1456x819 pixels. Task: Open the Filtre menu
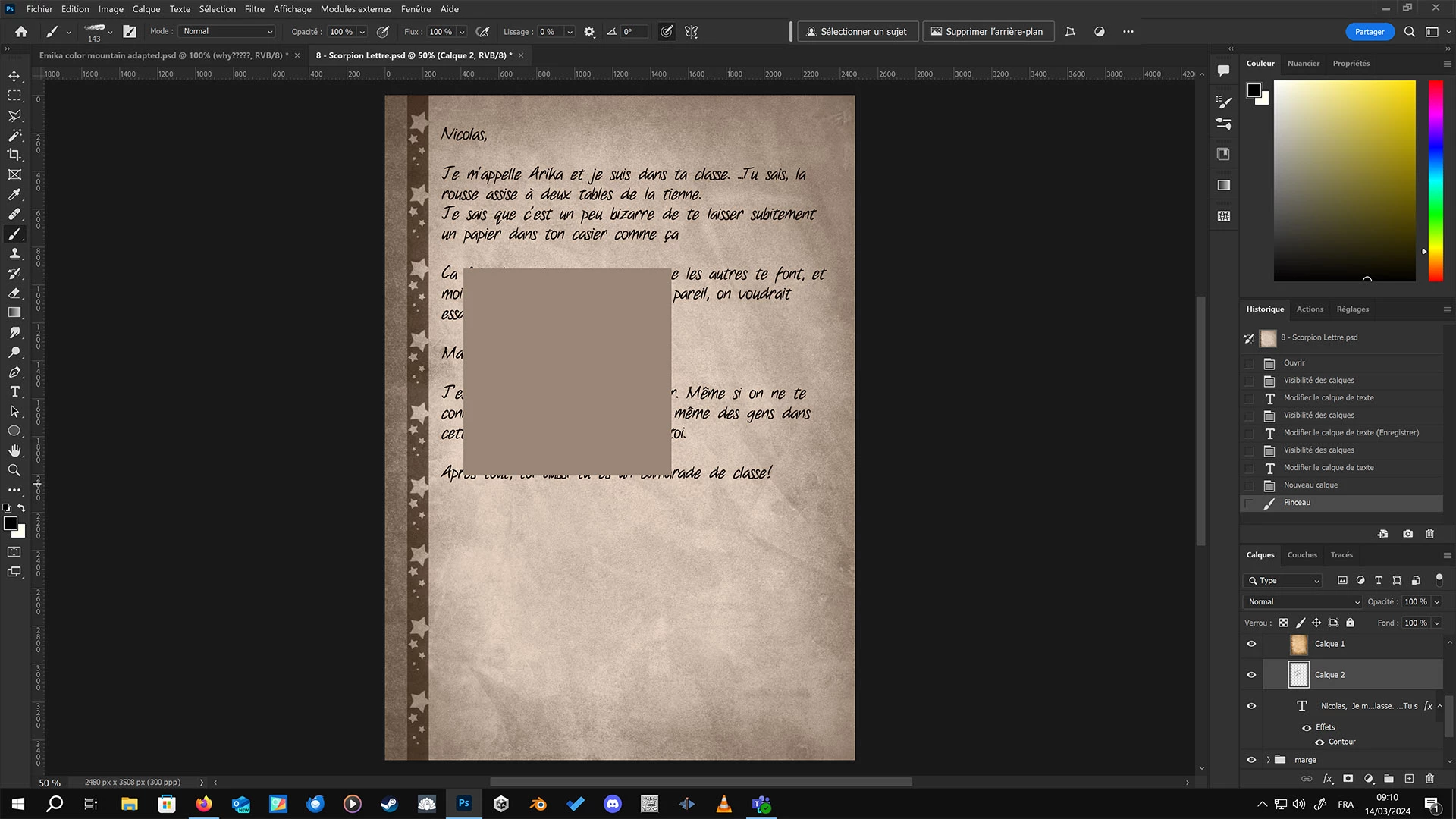[254, 9]
